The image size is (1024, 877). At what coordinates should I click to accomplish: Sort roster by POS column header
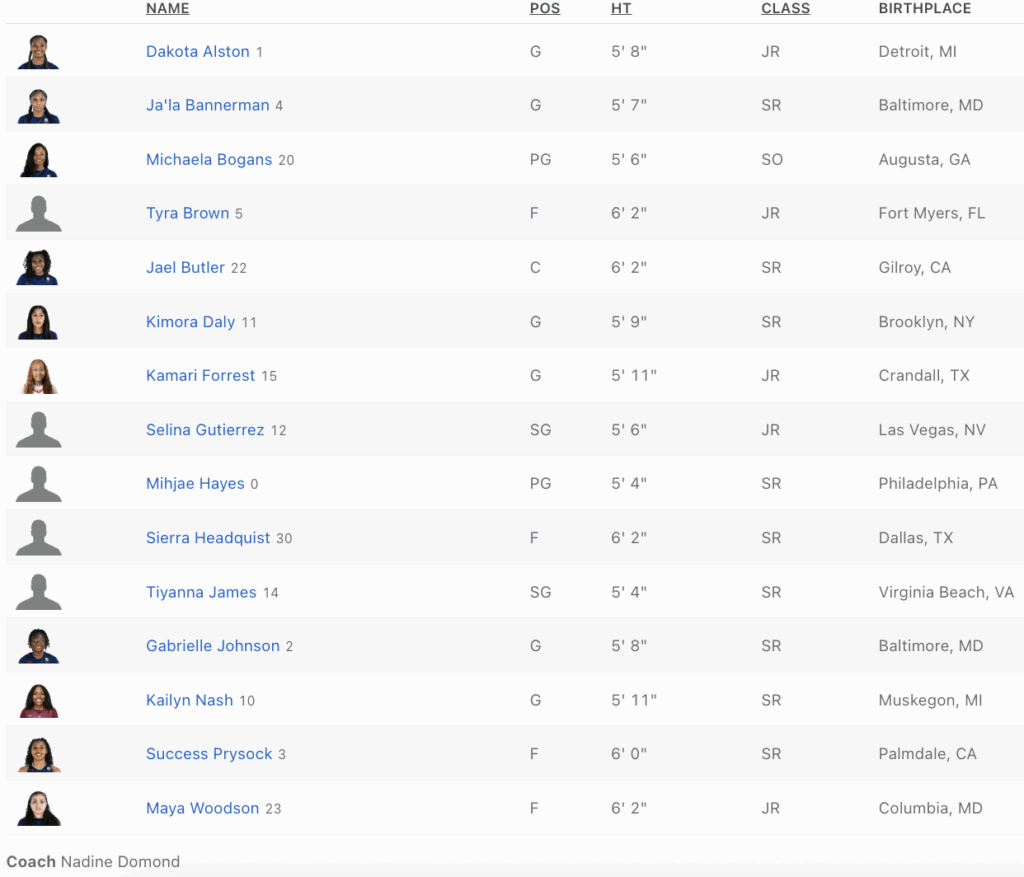pyautogui.click(x=545, y=9)
